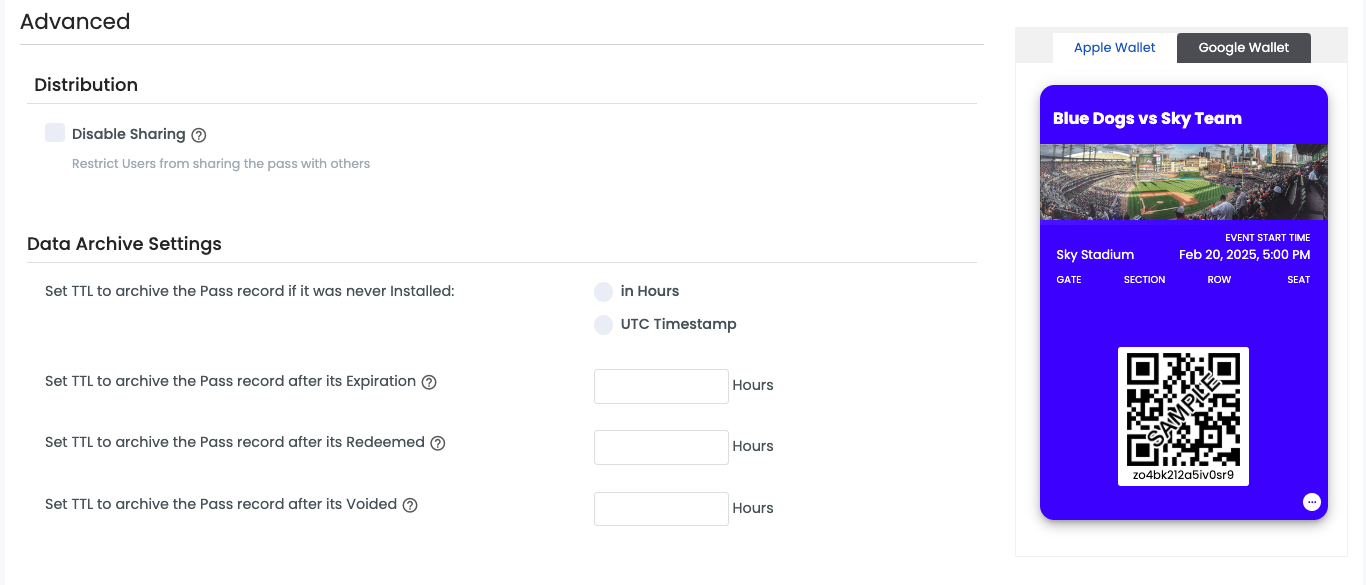Click the event start date on pass

pyautogui.click(x=1244, y=255)
